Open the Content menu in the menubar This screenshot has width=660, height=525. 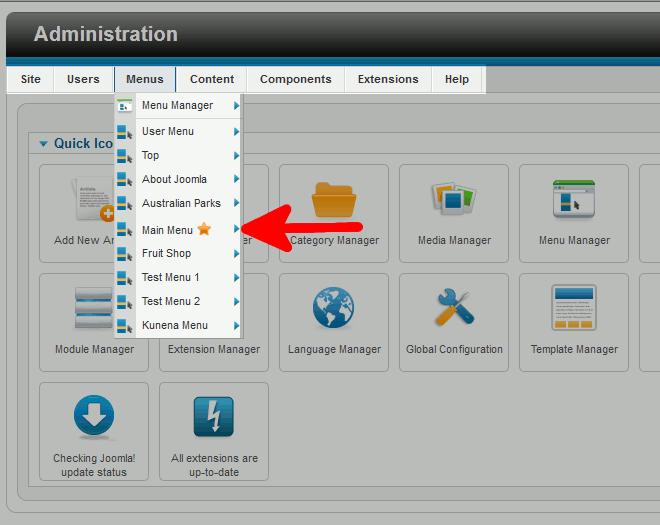coord(212,79)
